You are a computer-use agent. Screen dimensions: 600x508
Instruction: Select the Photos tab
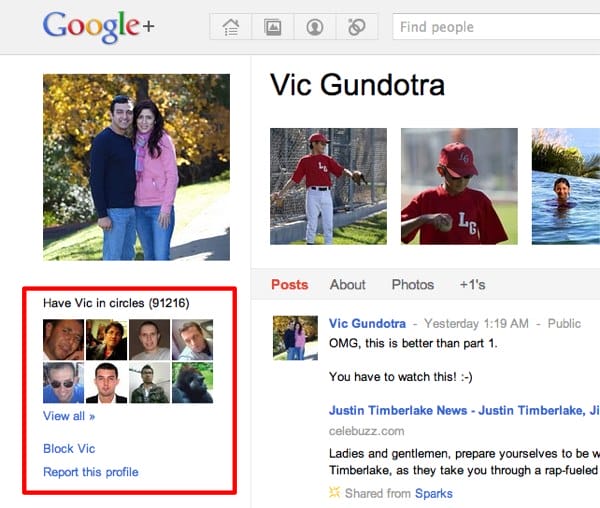[x=413, y=285]
